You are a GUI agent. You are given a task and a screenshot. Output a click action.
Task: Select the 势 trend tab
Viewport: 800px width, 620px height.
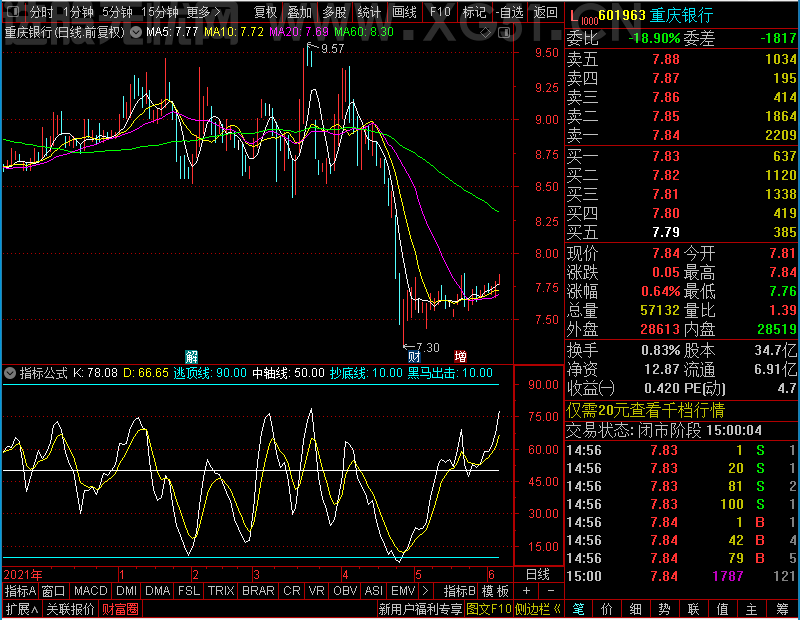664,609
